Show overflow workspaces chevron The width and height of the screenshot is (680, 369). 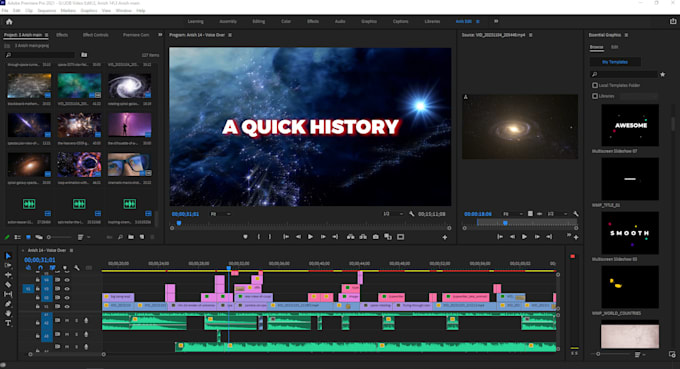(496, 21)
